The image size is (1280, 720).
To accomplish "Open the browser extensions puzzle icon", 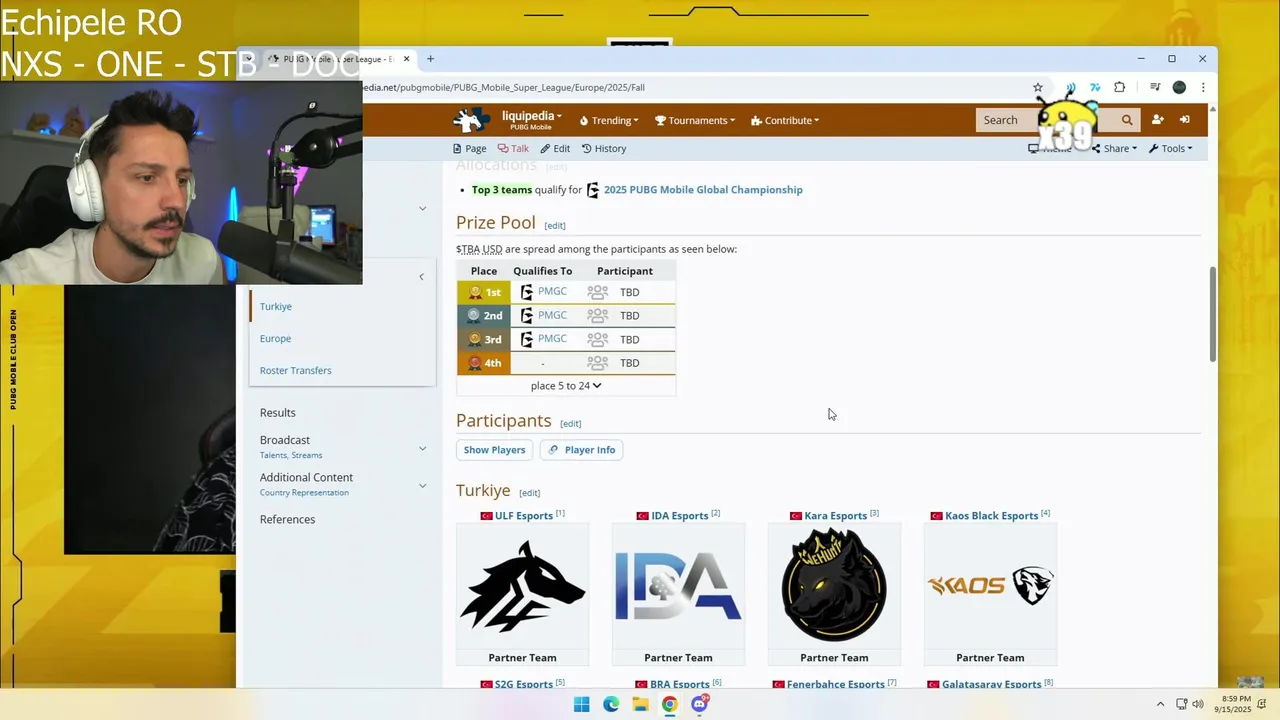I will (x=1119, y=87).
